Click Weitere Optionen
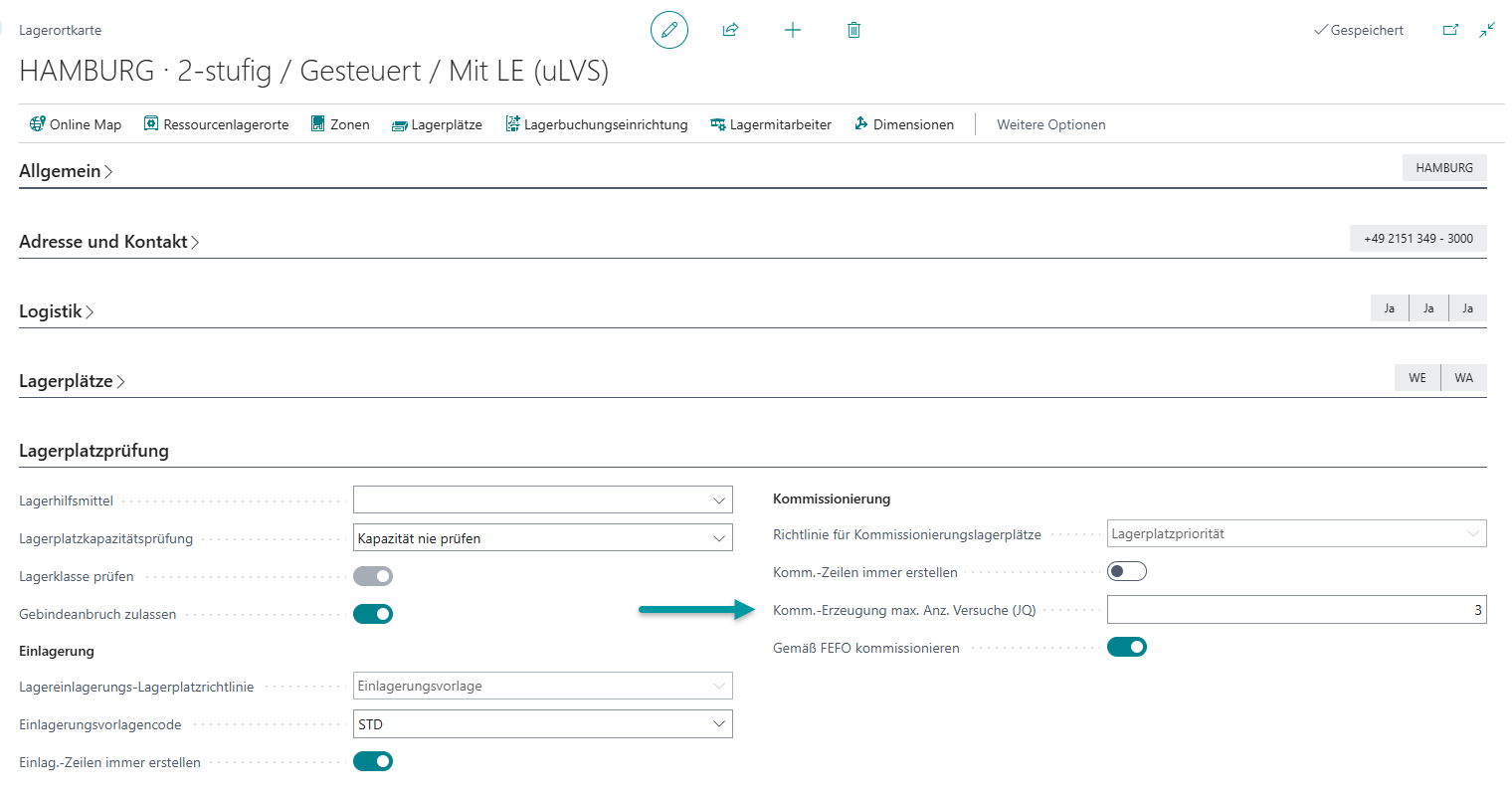 1050,124
